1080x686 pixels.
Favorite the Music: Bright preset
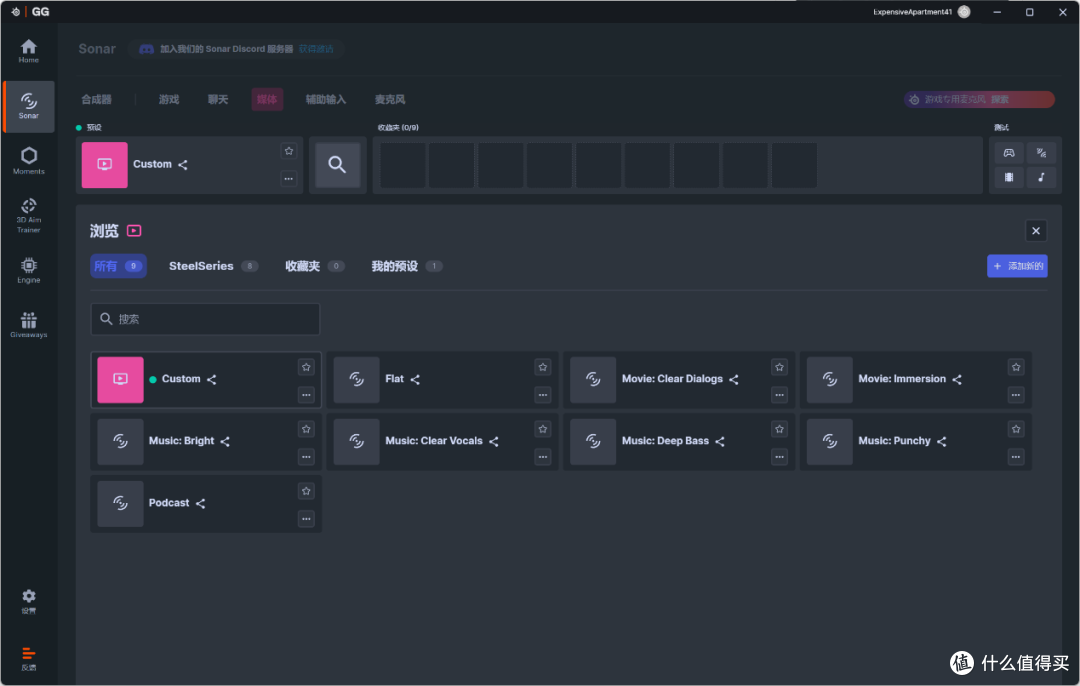coord(307,429)
